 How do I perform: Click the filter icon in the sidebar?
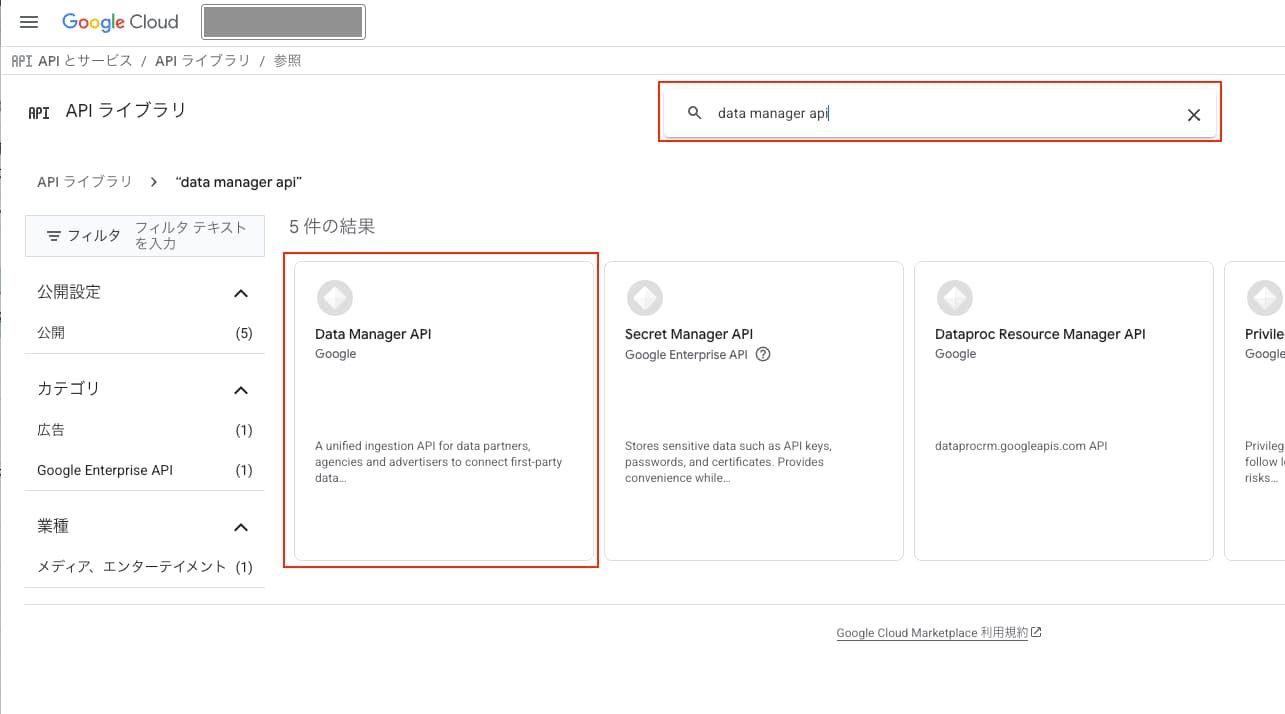coord(54,236)
